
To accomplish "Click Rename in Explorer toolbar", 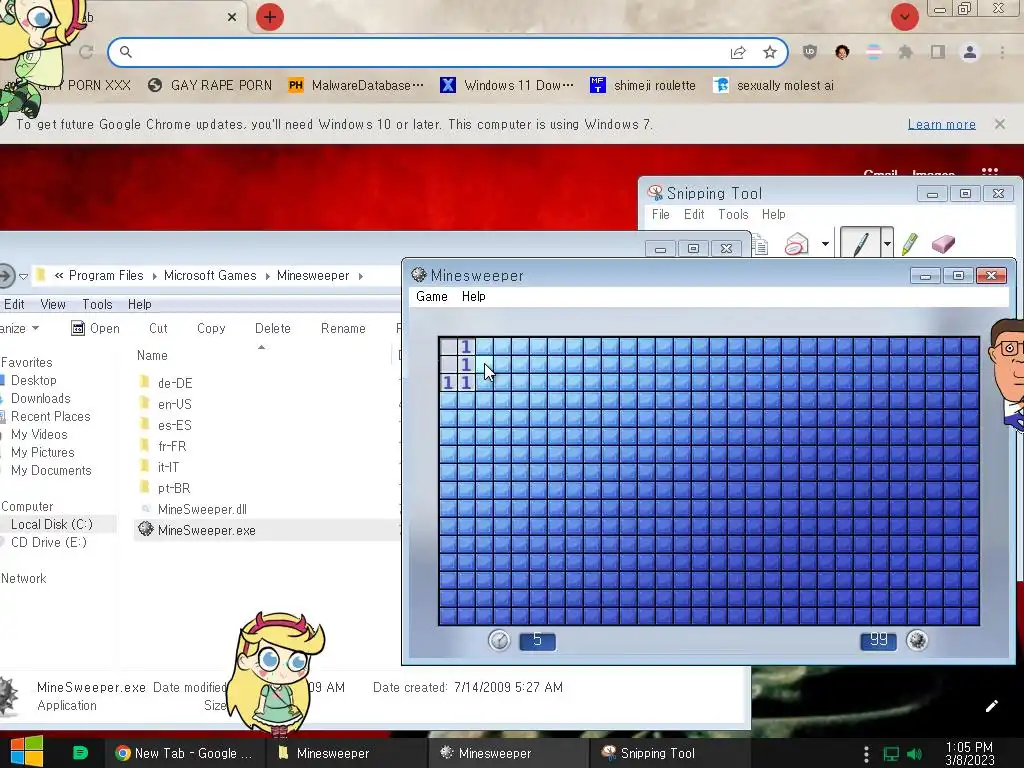I will 343,328.
